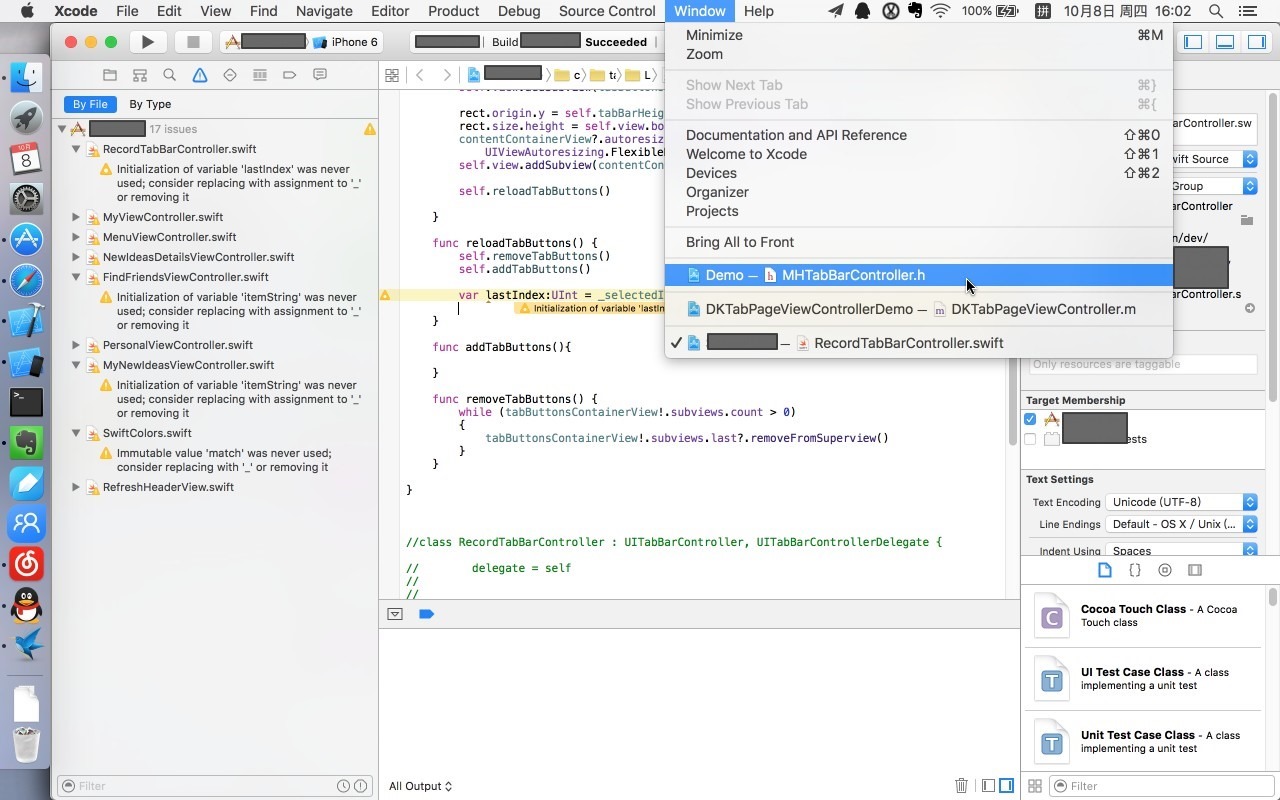
Task: Stop the running build with the Stop button
Action: (193, 42)
